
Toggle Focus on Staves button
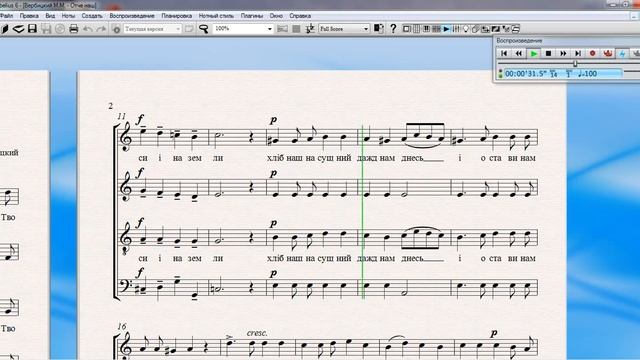[x=296, y=29]
